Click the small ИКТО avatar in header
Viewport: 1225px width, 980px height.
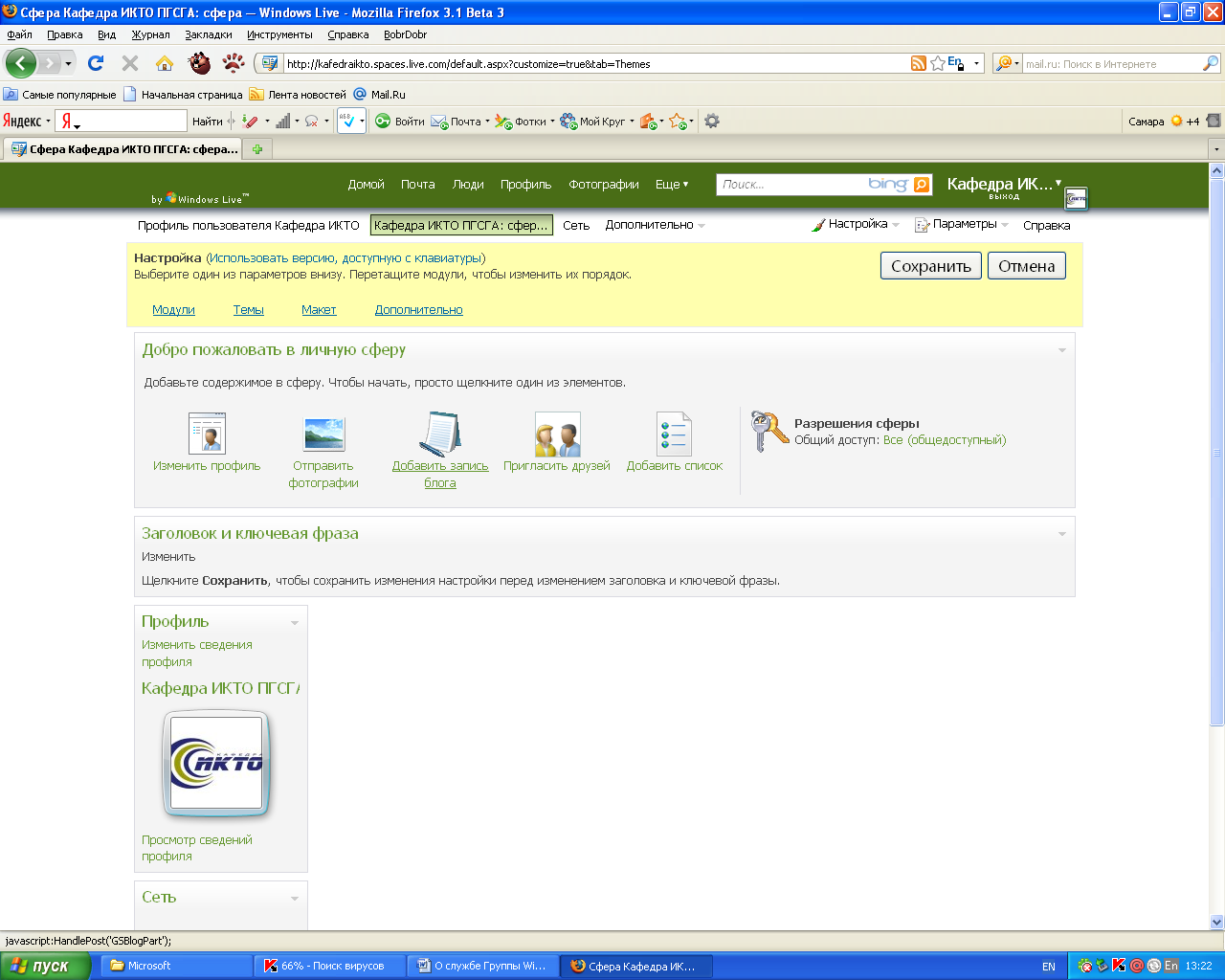pos(1077,198)
